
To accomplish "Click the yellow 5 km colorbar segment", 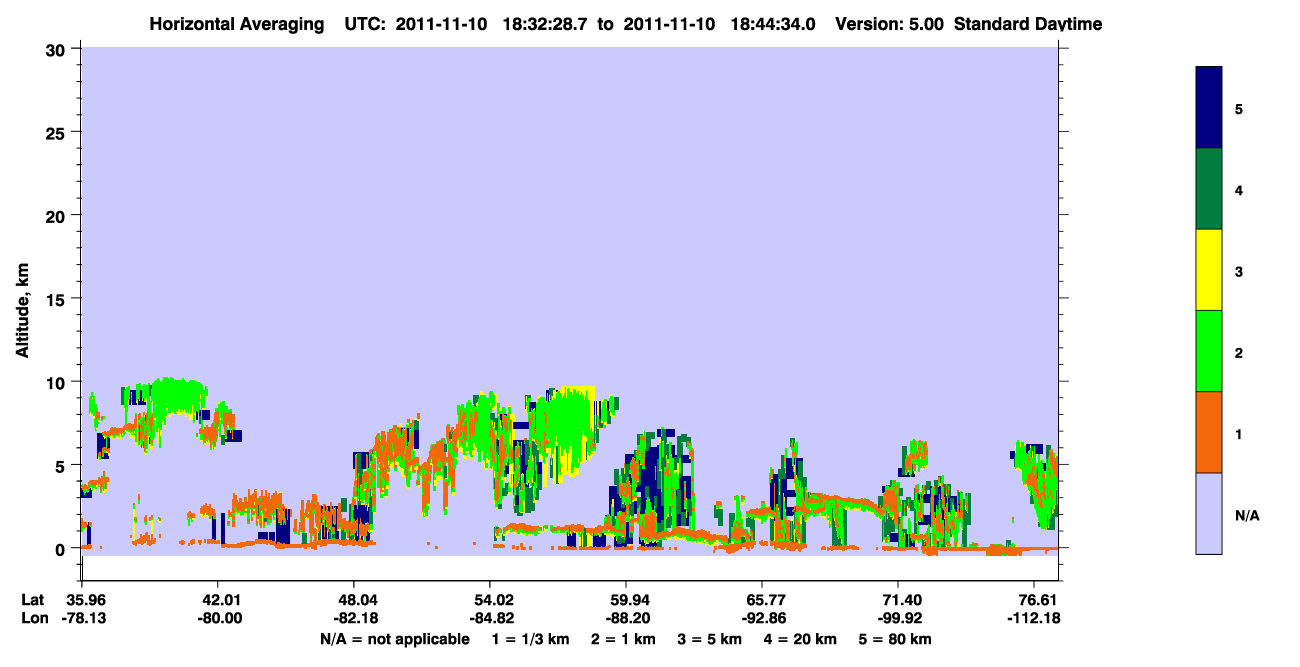I will 1209,270.
